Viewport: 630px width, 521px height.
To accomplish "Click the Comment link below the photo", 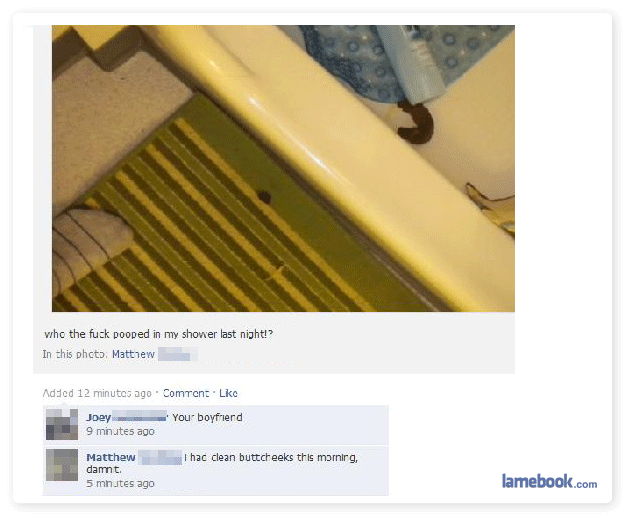I will click(186, 393).
